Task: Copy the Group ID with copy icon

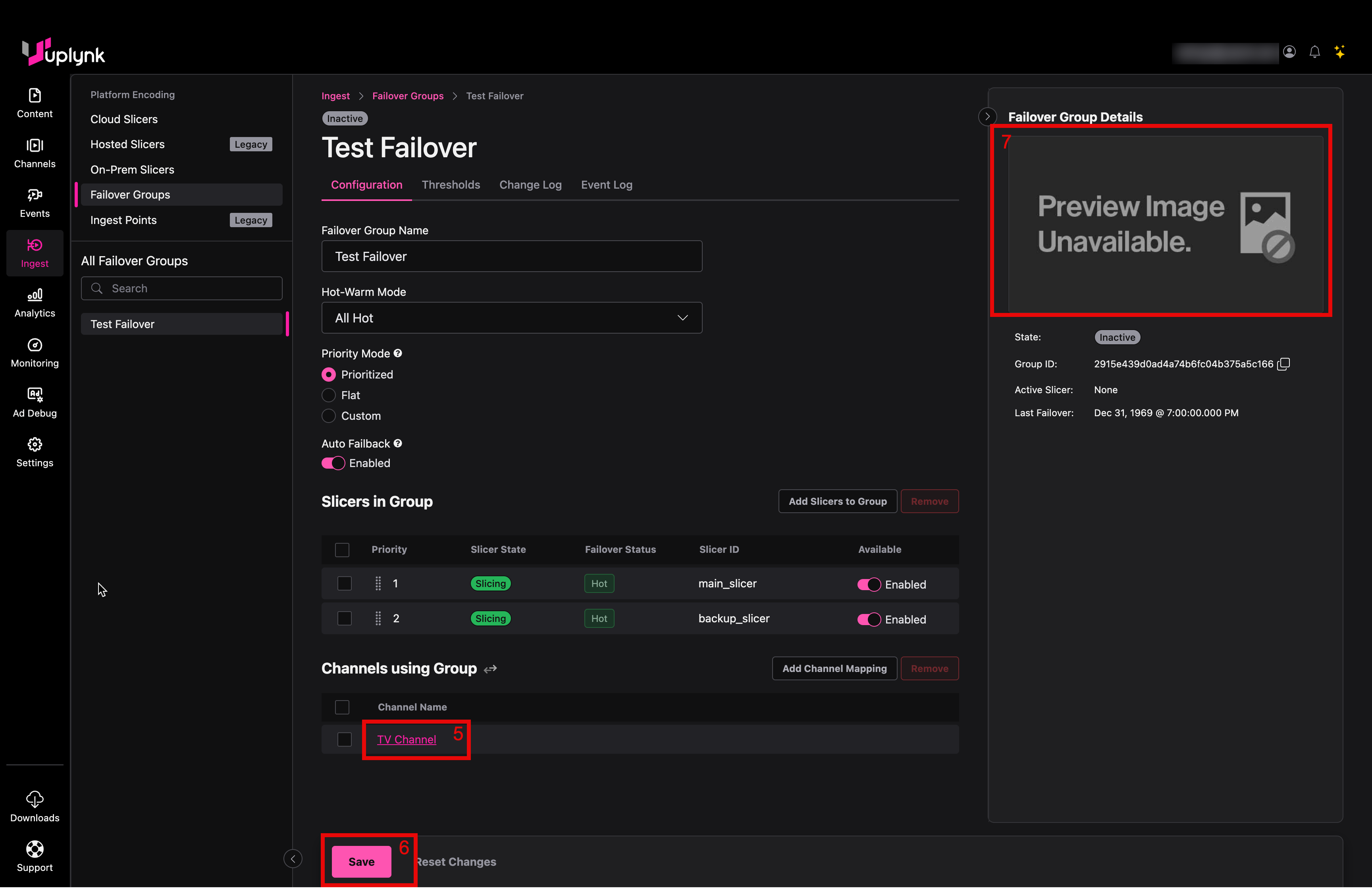Action: pyautogui.click(x=1284, y=364)
